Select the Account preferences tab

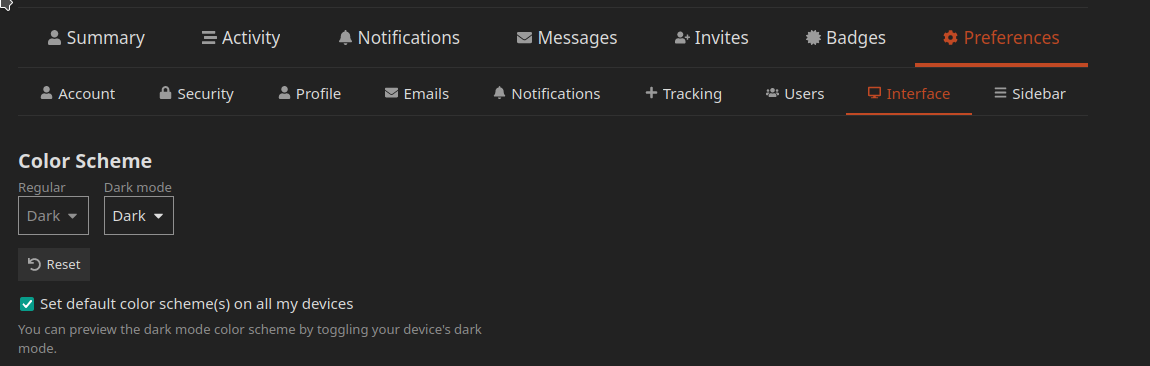[x=78, y=94]
